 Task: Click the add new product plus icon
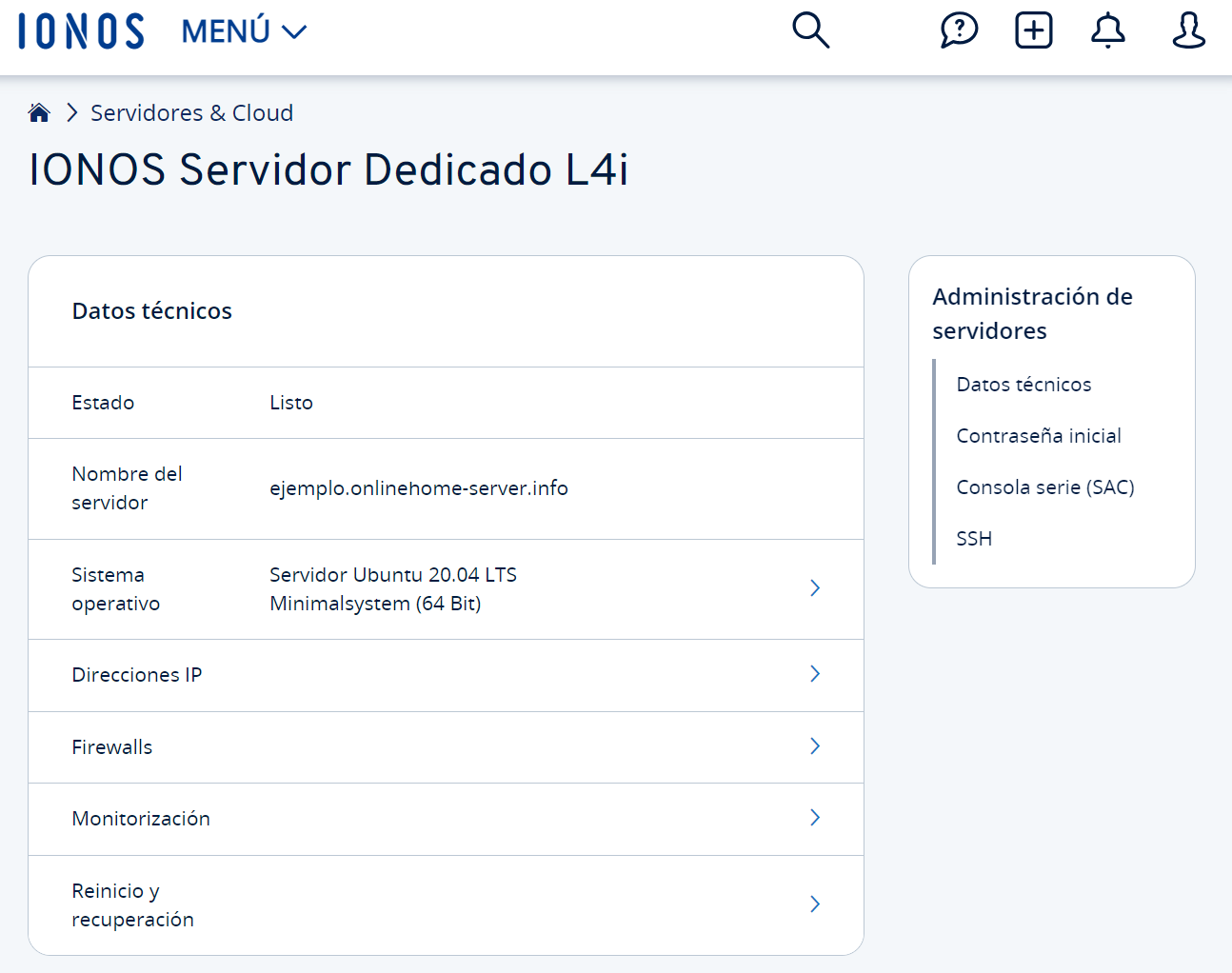coord(1034,30)
